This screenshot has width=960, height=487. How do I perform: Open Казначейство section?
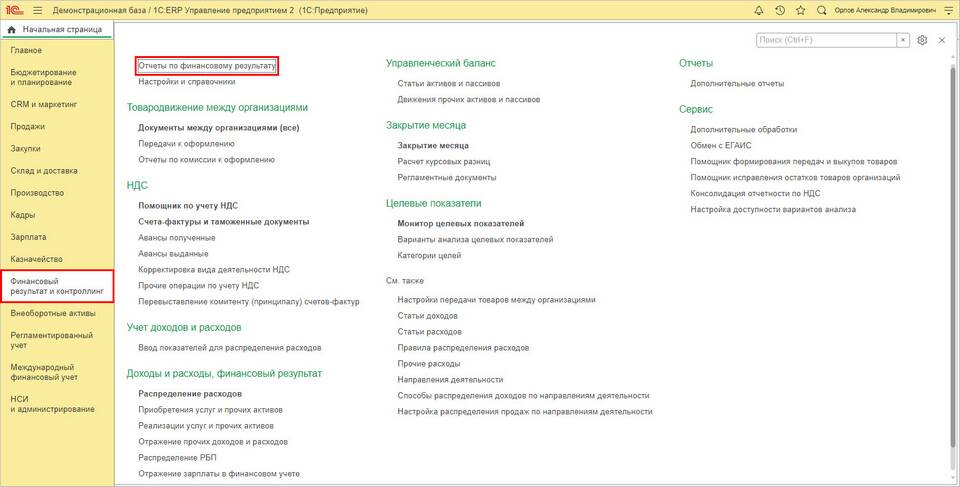click(37, 259)
